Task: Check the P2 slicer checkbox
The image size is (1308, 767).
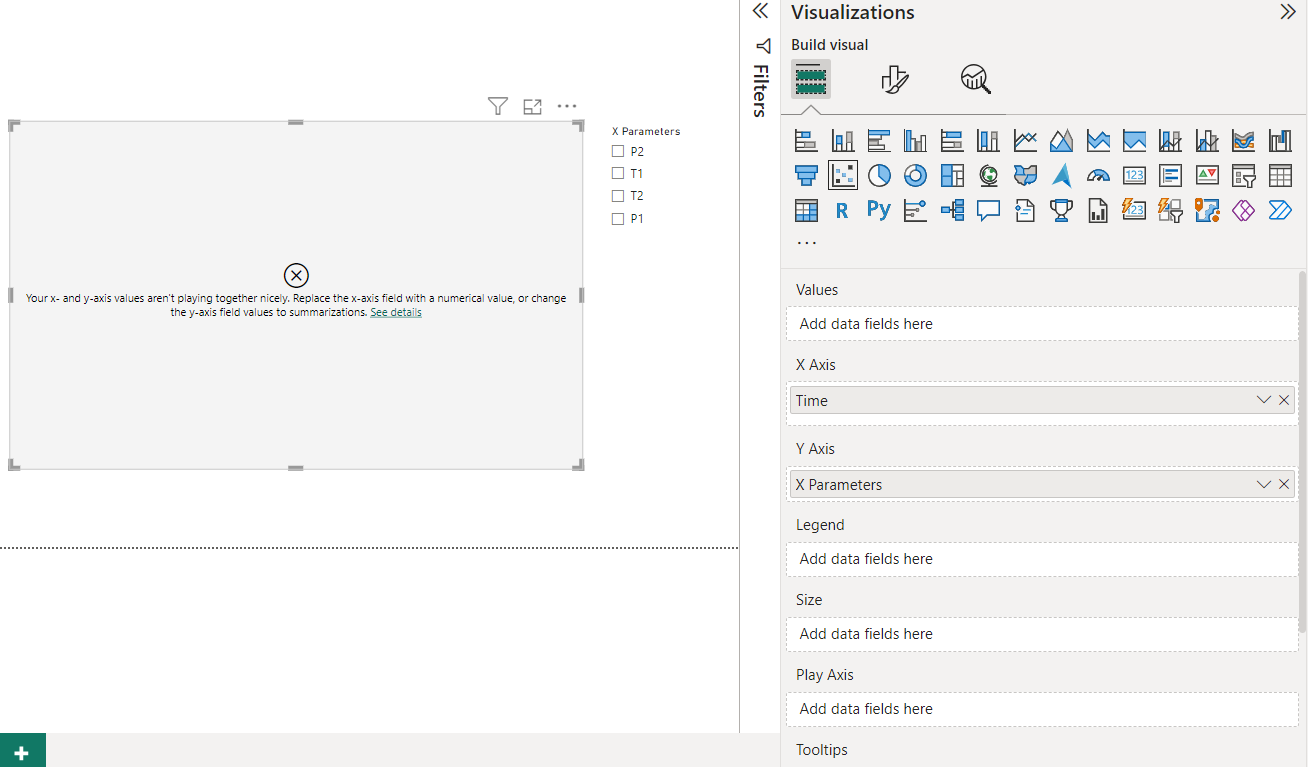Action: (x=618, y=151)
